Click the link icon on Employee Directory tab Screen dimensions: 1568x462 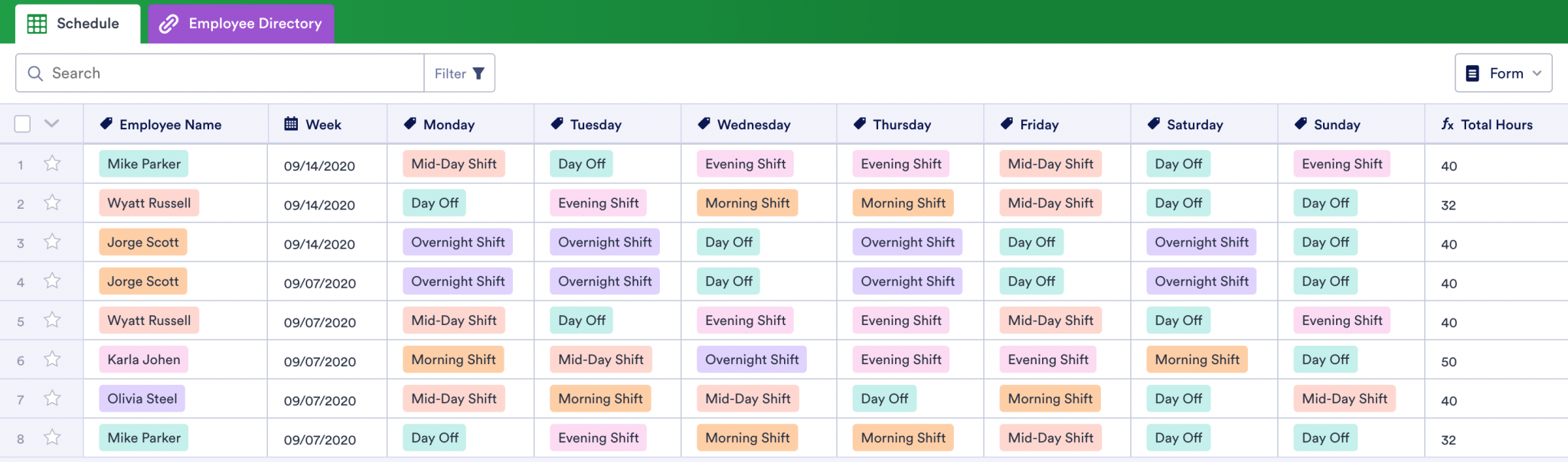[x=168, y=24]
